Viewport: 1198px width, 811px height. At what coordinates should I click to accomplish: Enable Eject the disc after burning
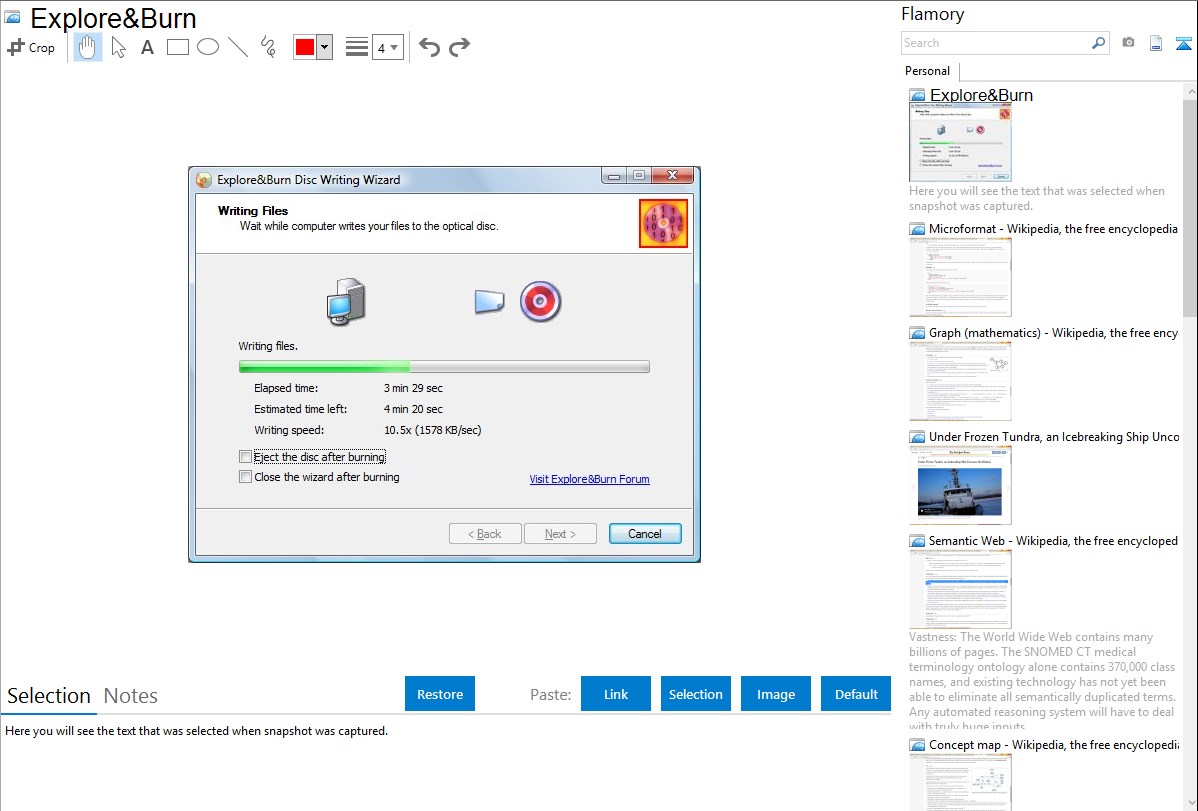pos(246,457)
